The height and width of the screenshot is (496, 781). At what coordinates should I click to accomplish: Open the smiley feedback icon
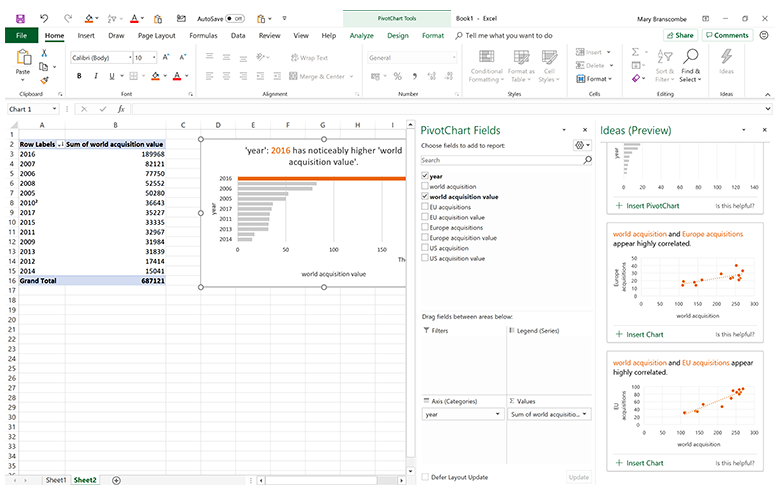click(764, 35)
